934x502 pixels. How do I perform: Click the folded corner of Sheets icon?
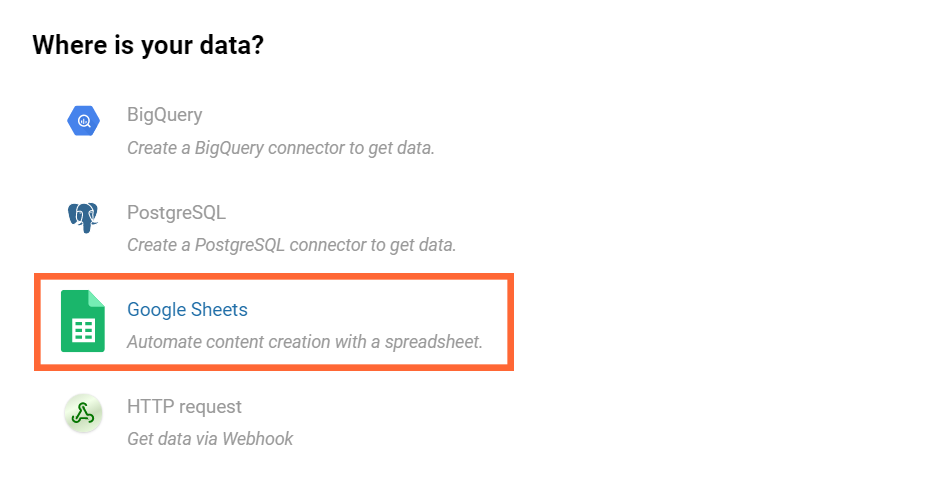[x=97, y=298]
